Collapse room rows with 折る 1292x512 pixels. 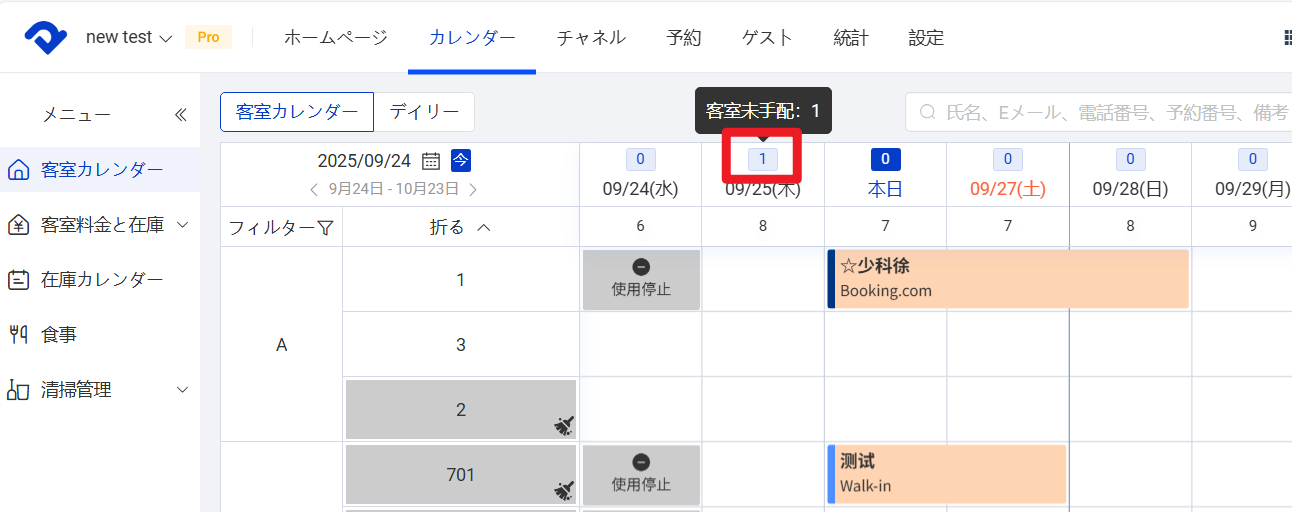click(x=460, y=227)
